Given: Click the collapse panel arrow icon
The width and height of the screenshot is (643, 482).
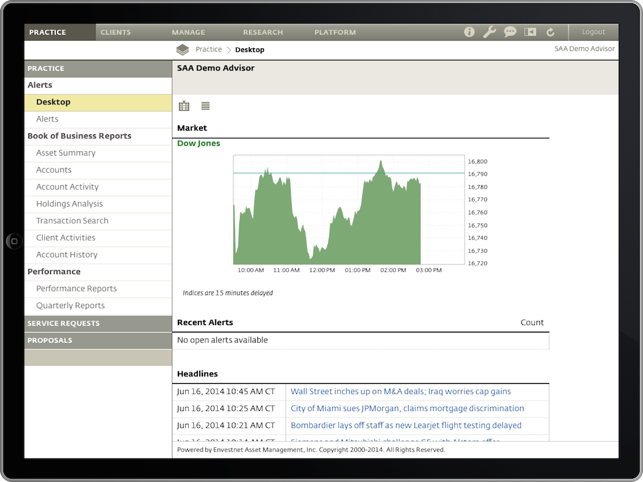Looking at the screenshot, I should [530, 32].
